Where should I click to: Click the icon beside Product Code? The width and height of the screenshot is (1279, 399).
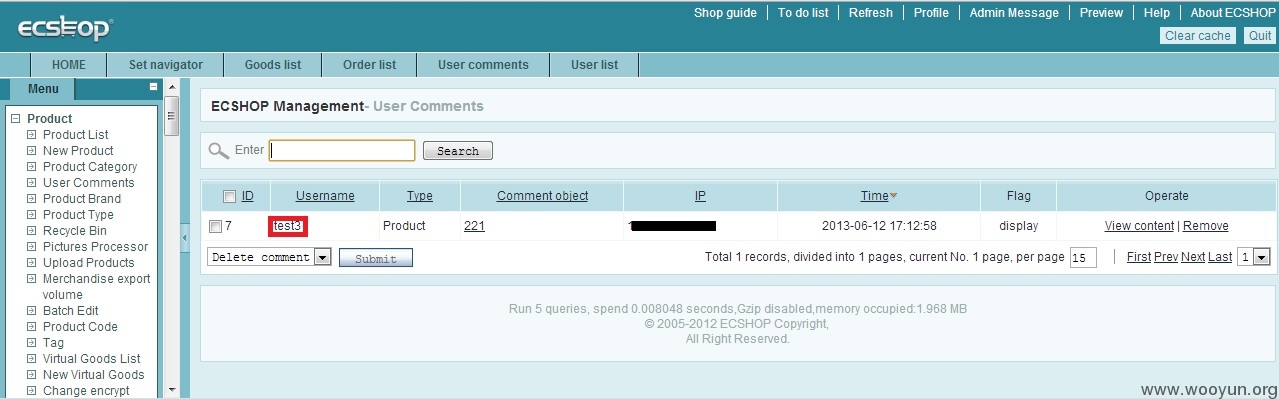click(x=31, y=327)
